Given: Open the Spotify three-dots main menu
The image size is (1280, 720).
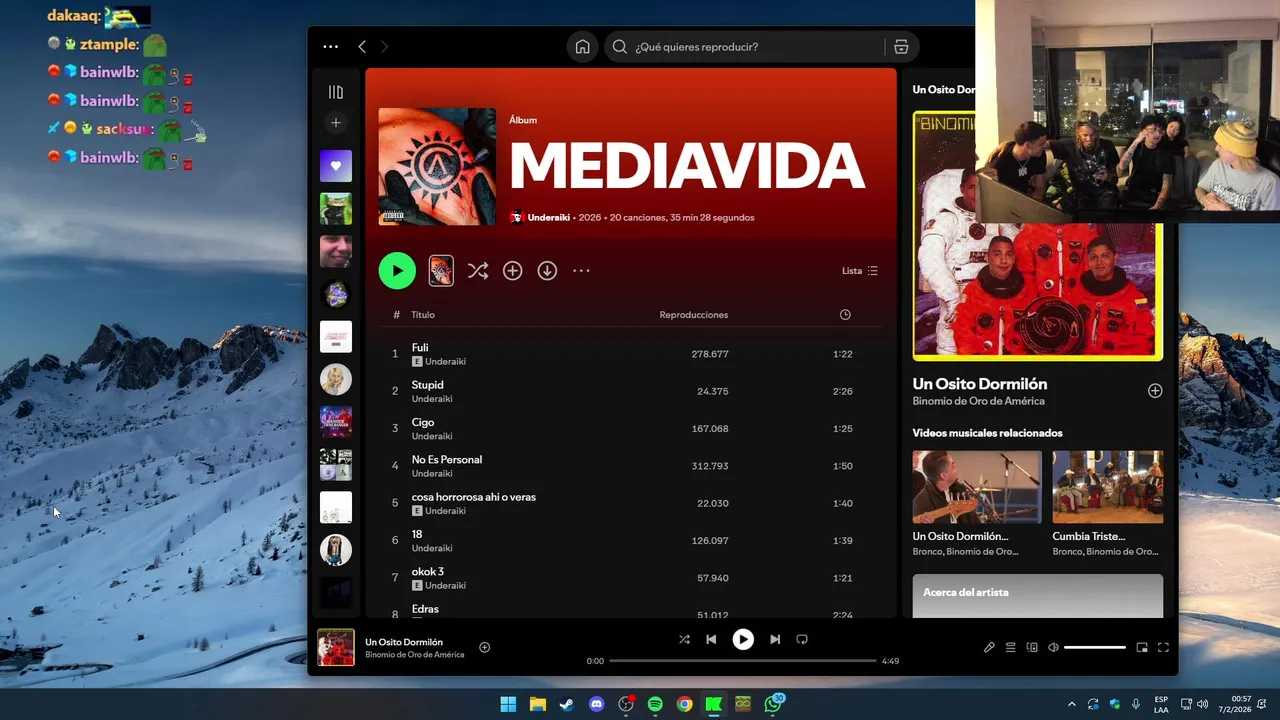Looking at the screenshot, I should click(330, 47).
